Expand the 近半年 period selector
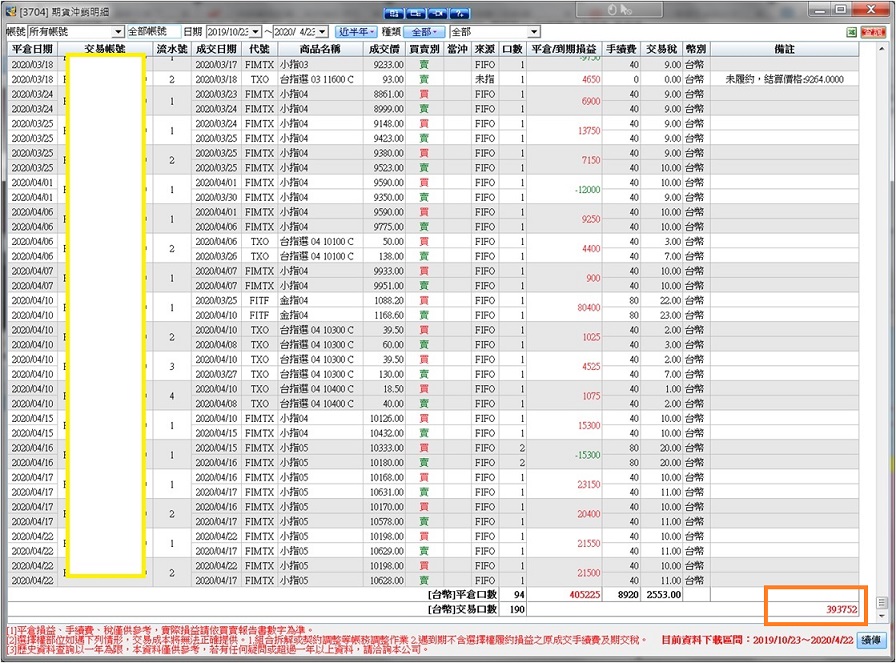 point(356,32)
